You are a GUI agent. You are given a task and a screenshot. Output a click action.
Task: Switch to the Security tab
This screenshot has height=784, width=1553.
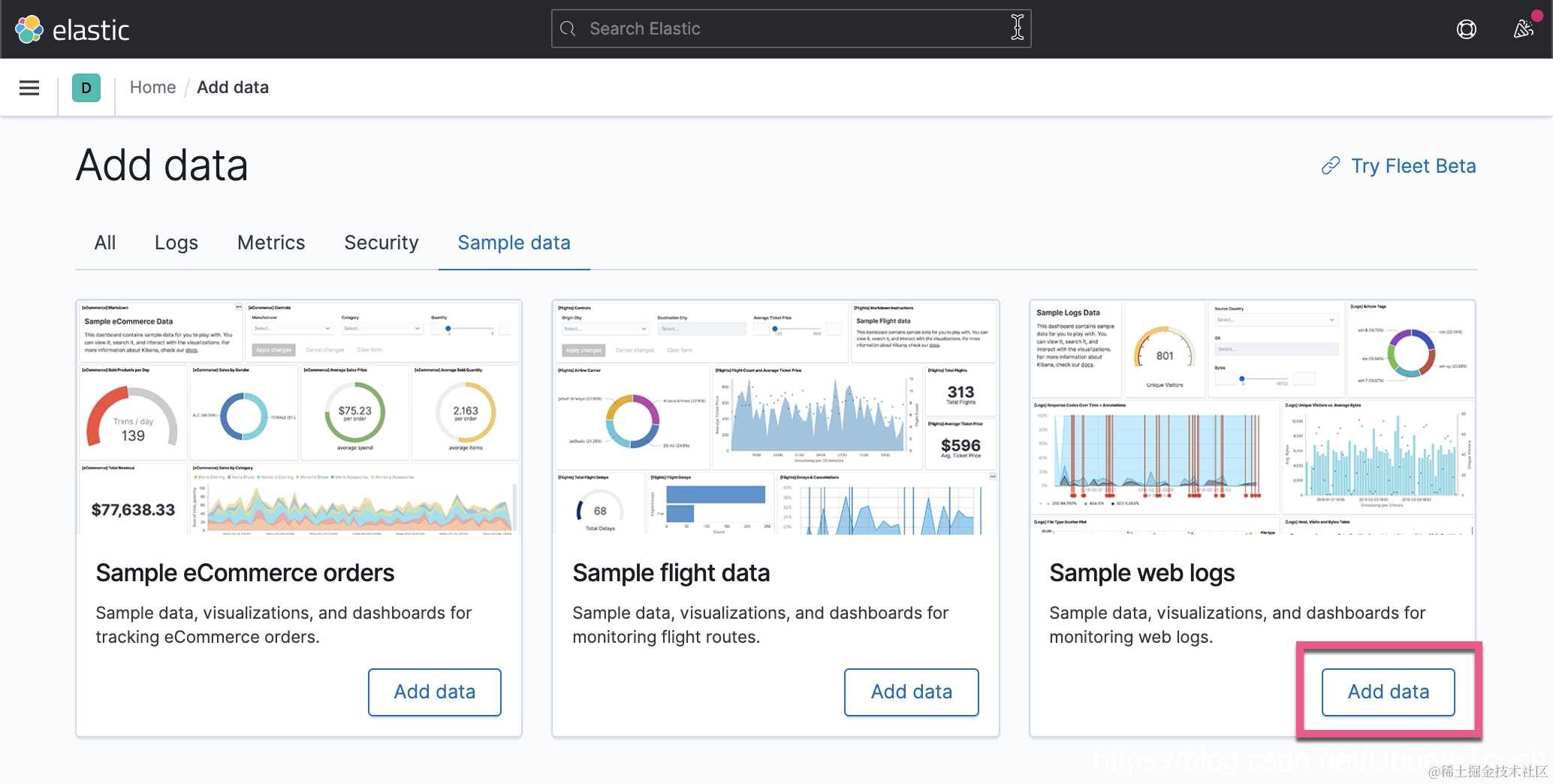(x=381, y=243)
